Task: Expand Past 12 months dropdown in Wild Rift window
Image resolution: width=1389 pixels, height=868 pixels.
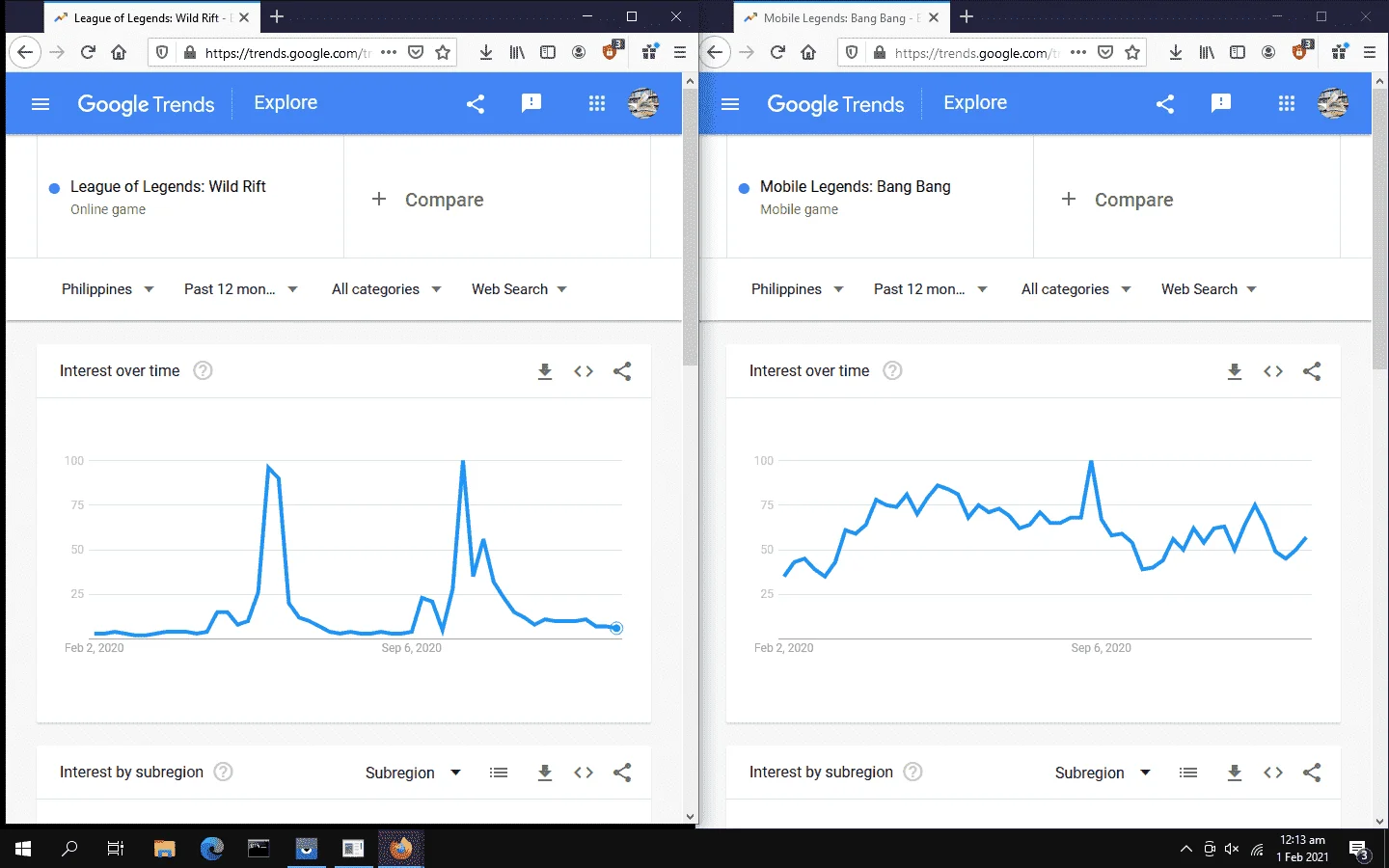Action: (x=241, y=289)
